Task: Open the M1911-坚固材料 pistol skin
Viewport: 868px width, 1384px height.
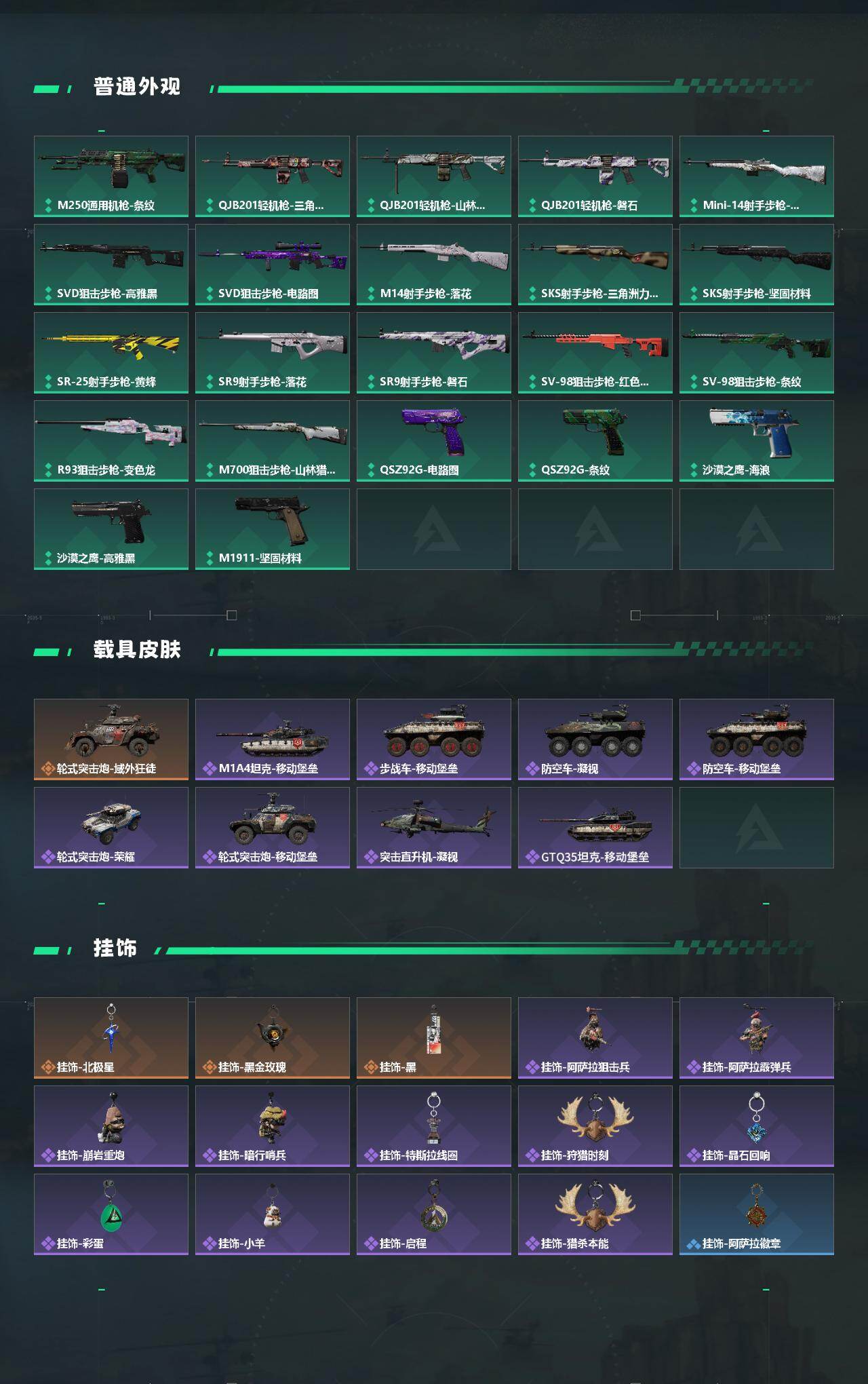Action: [x=273, y=529]
